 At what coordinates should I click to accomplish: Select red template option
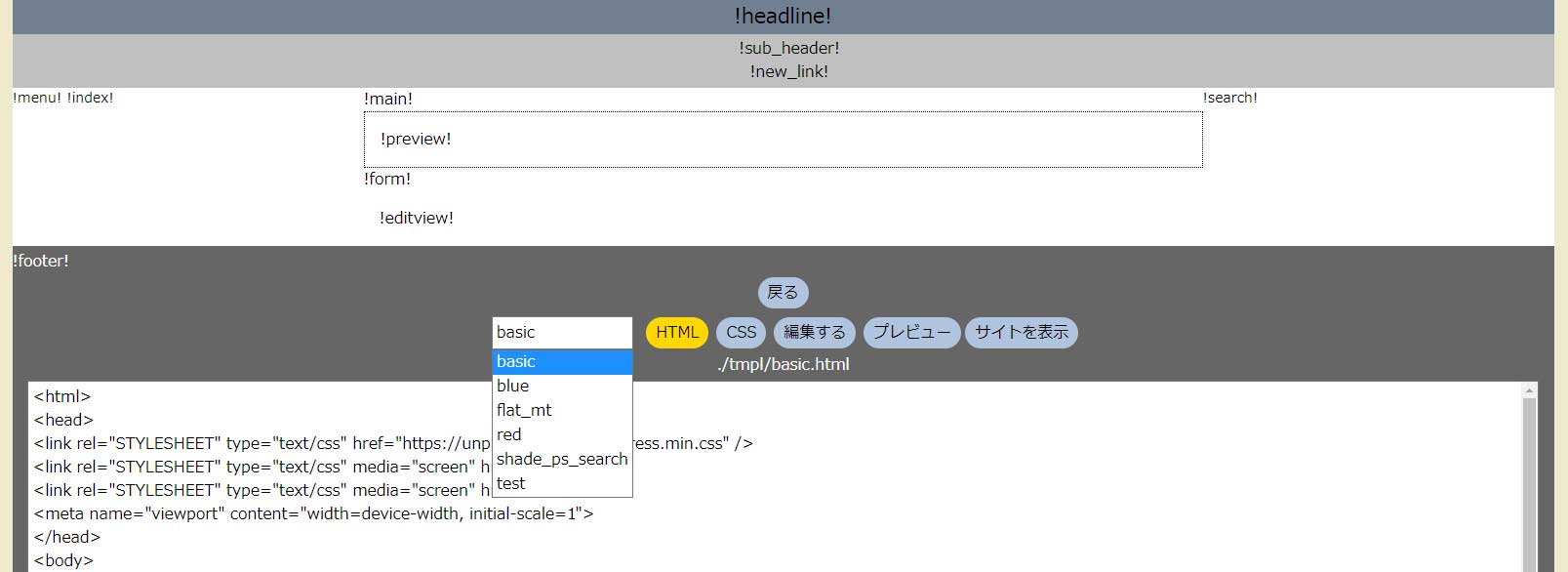coord(562,435)
